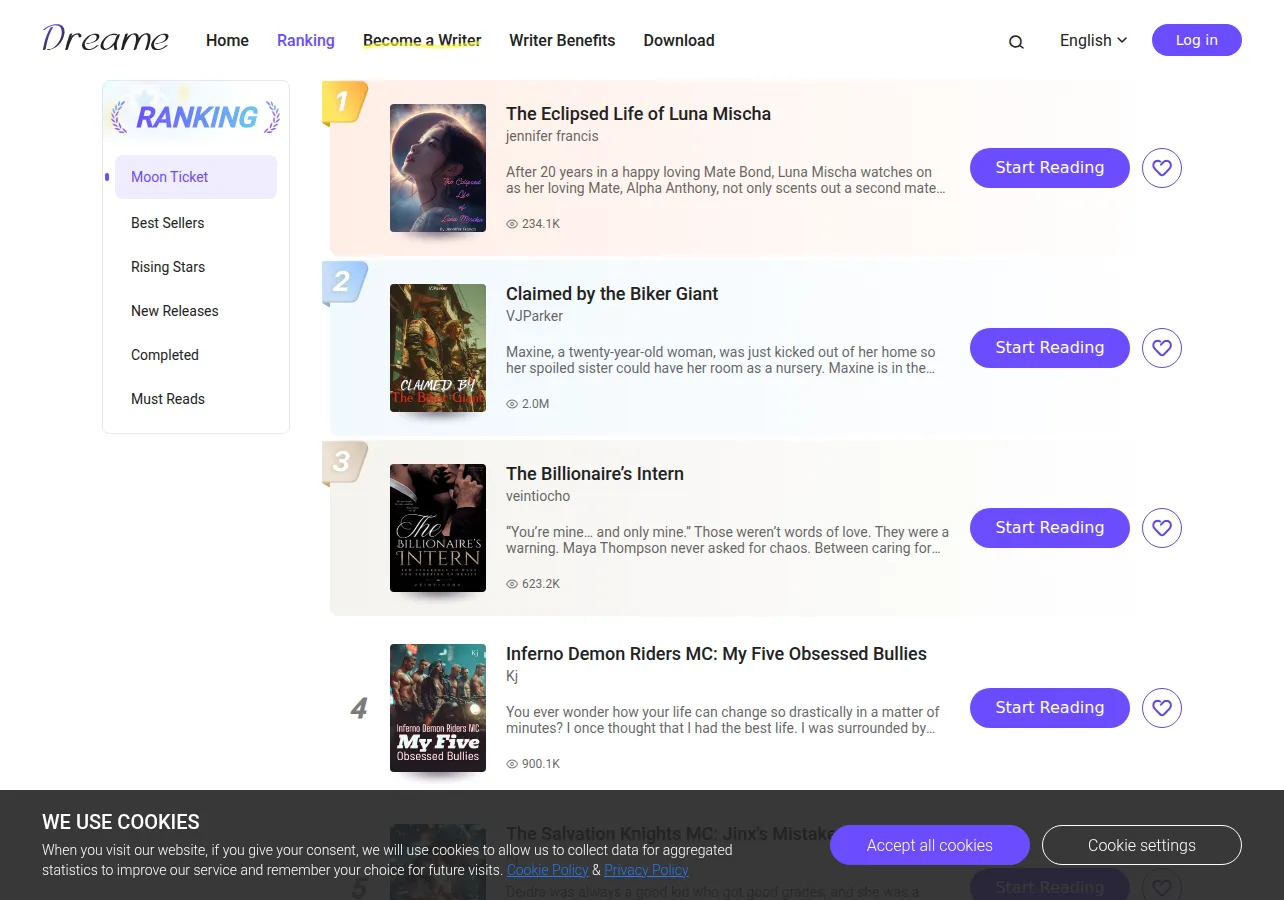Open title Inferno Demon Riders MC: My Five Obsessed Bullies
The width and height of the screenshot is (1284, 900).
(x=716, y=654)
